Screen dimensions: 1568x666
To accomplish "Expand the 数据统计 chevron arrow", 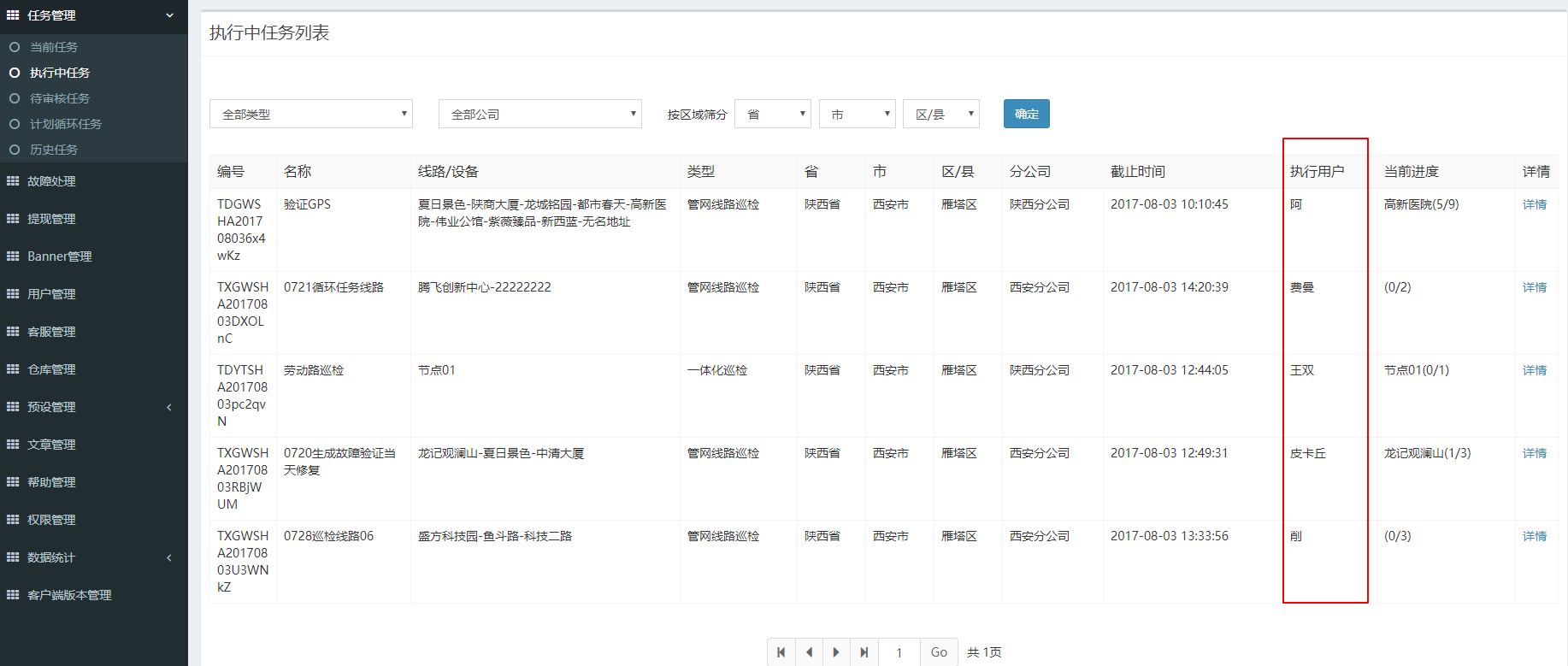I will click(x=169, y=557).
